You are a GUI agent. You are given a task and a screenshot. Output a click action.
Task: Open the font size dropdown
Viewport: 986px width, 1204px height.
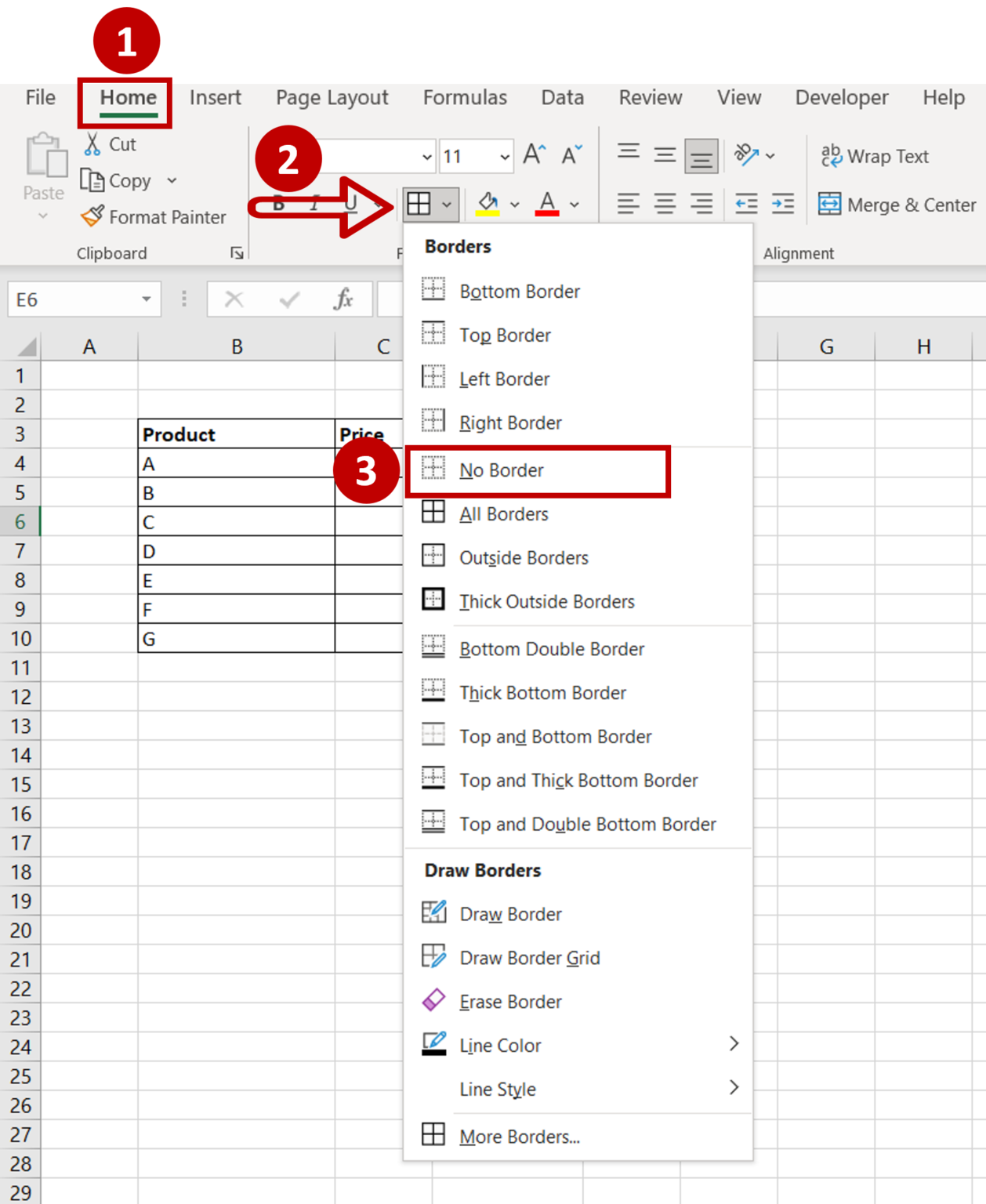tap(504, 156)
